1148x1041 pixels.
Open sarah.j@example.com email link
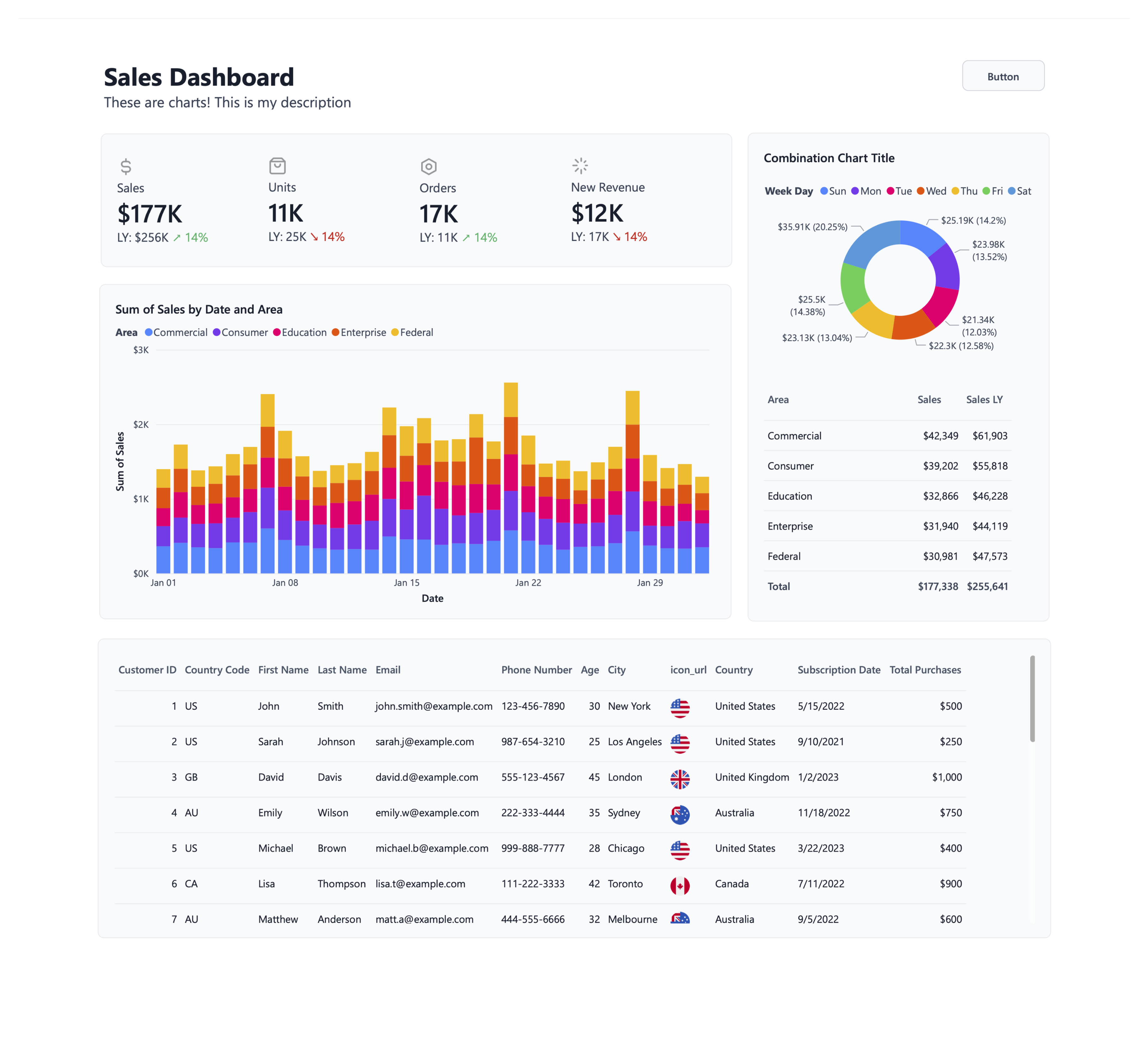424,741
